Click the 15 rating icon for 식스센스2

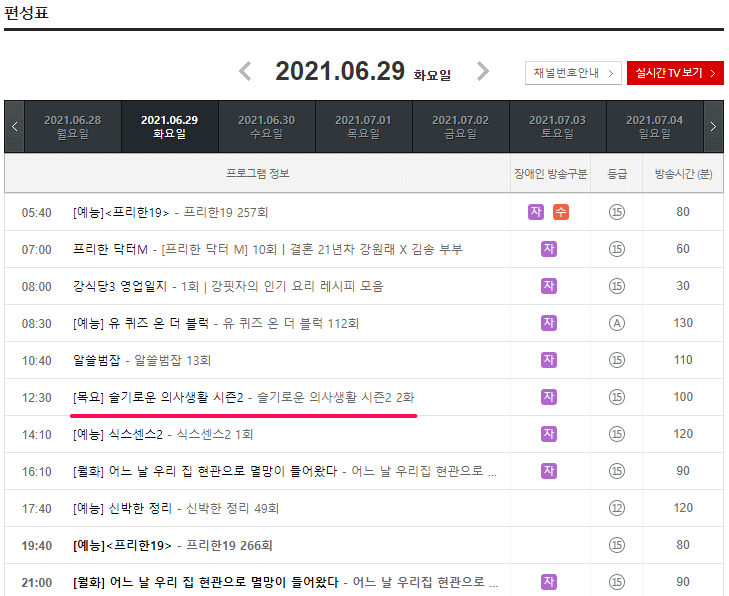616,434
